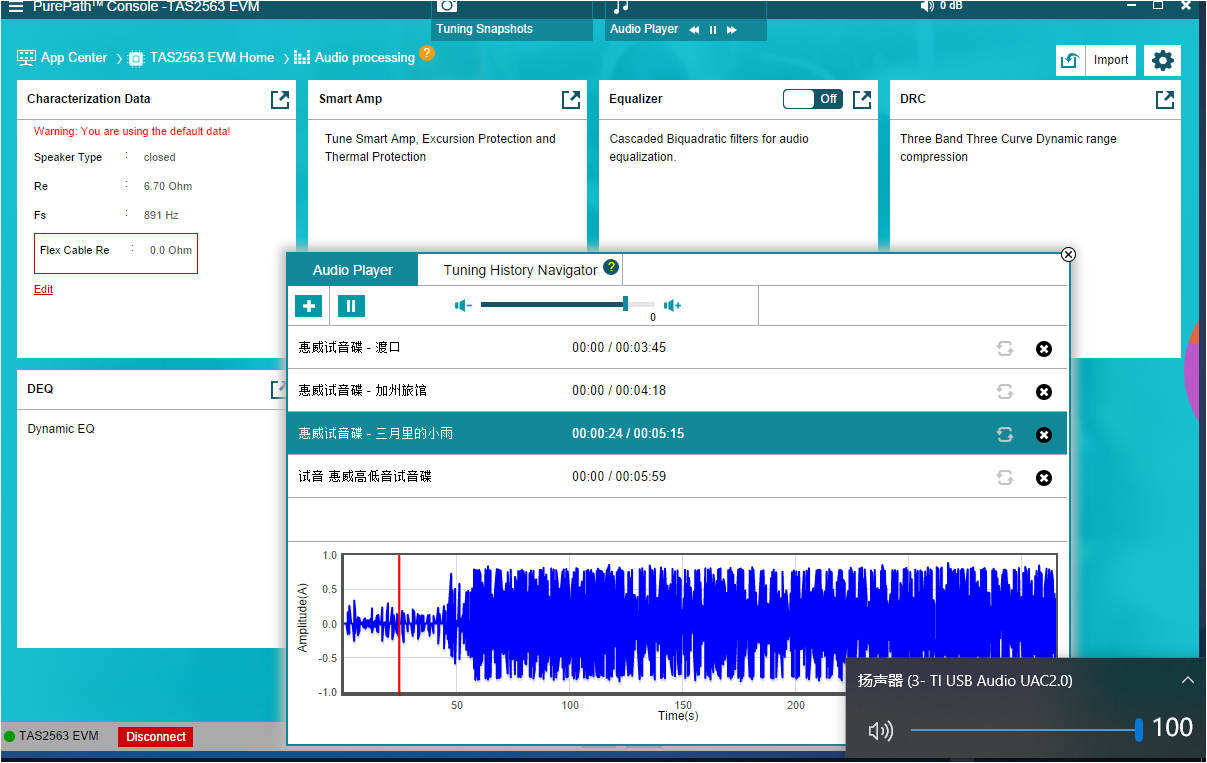This screenshot has width=1207, height=763.
Task: Open DEQ panel pop-out icon
Action: [x=280, y=389]
